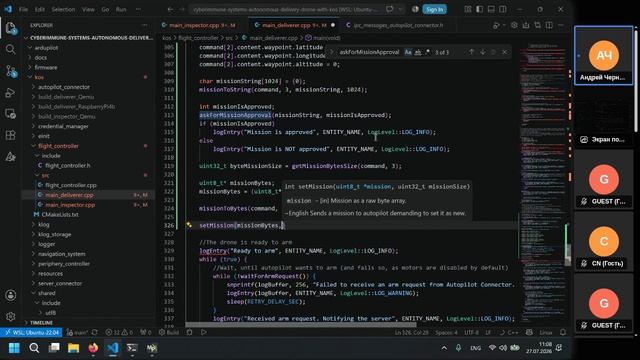640x360 pixels.
Task: Expand the credential_manager folder
Action: point(63,126)
